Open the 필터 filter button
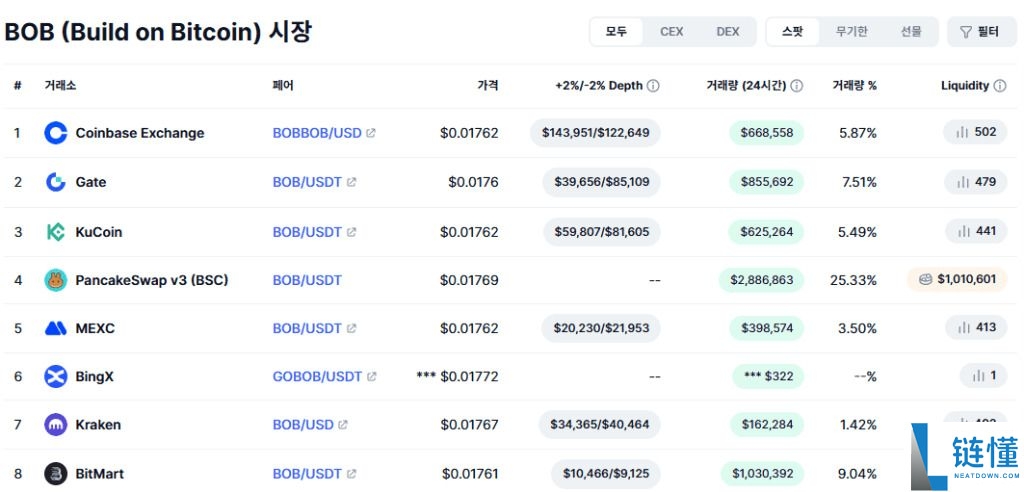This screenshot has width=1024, height=492. (980, 32)
